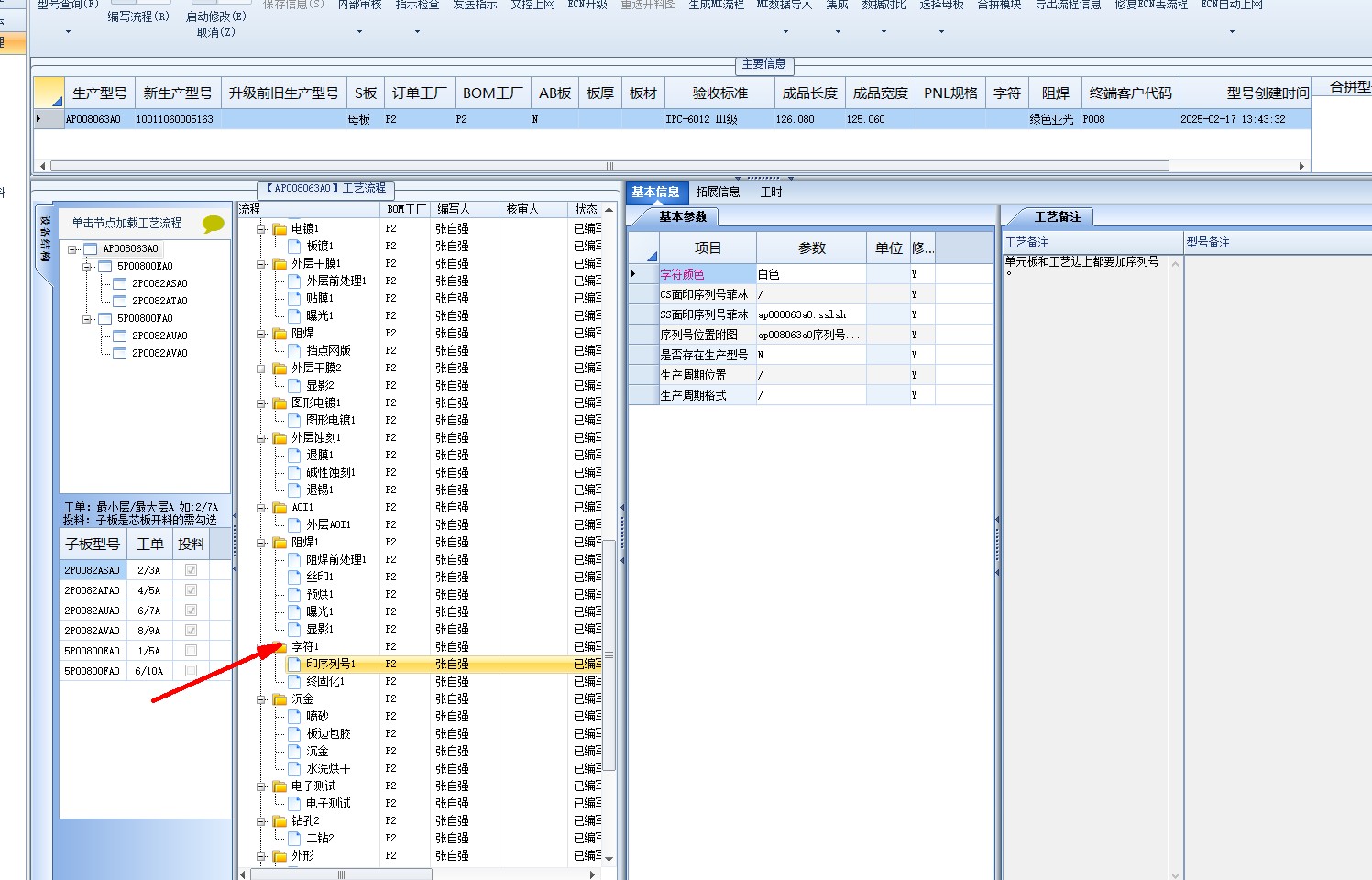Open dropdown arrow under 内部审核

(x=359, y=32)
